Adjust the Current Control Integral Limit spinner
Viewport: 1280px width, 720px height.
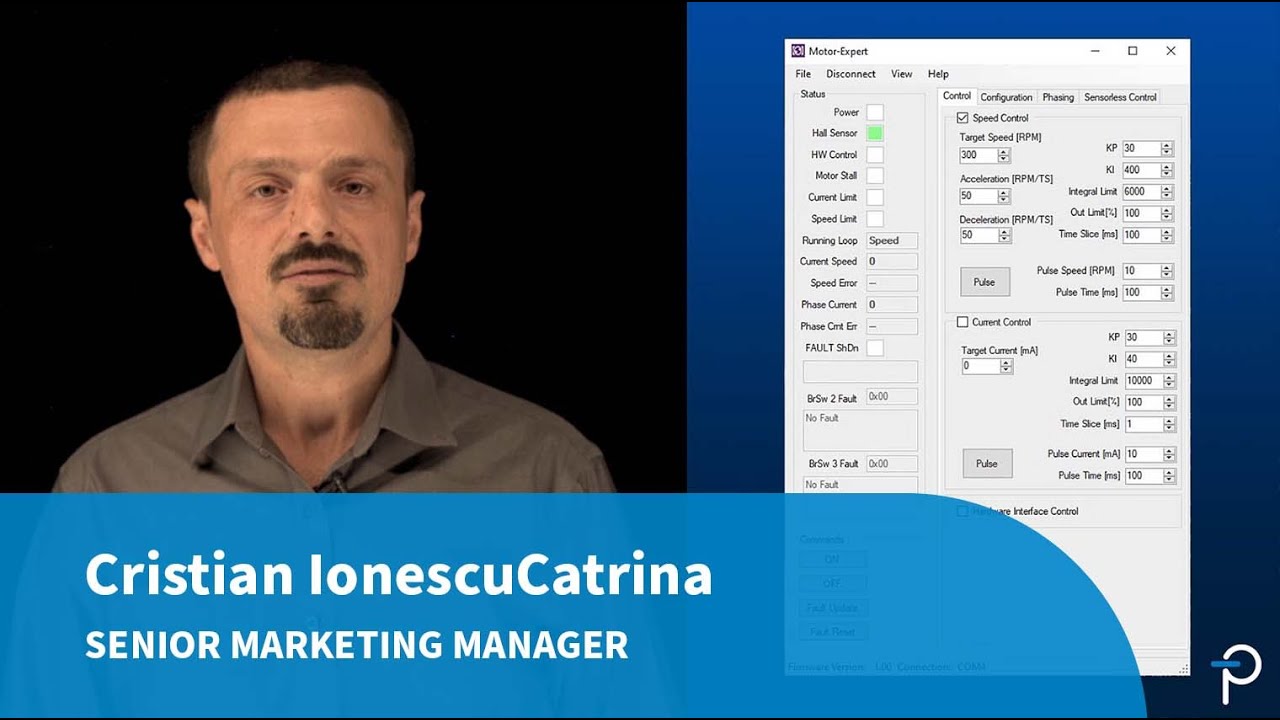[1169, 381]
